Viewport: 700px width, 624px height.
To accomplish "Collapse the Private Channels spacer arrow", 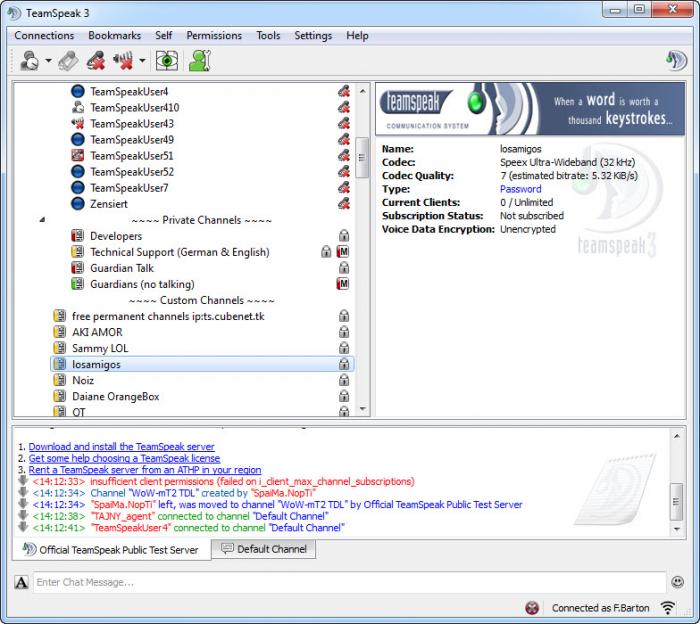I will pyautogui.click(x=42, y=220).
